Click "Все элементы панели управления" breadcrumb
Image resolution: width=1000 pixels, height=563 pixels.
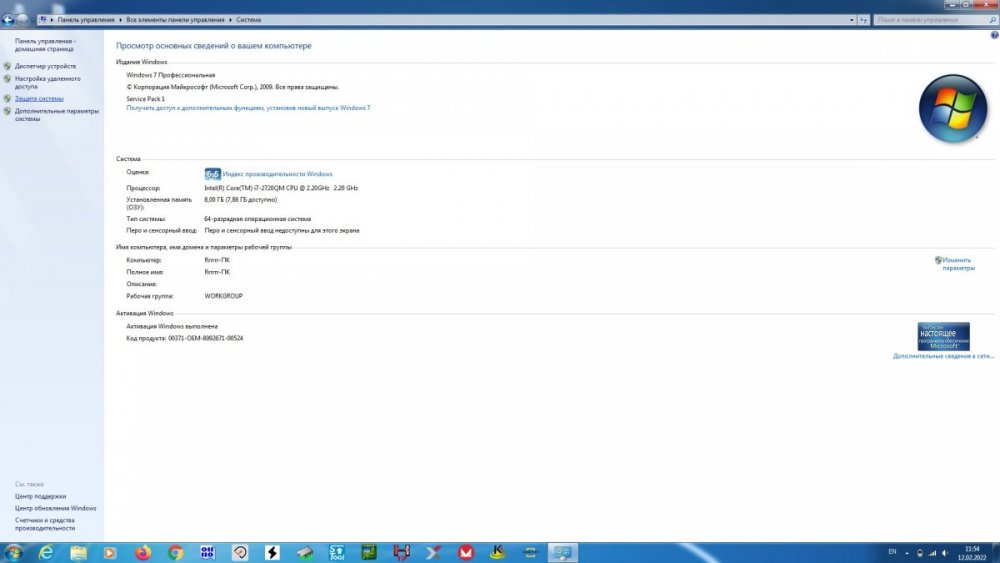pos(175,20)
